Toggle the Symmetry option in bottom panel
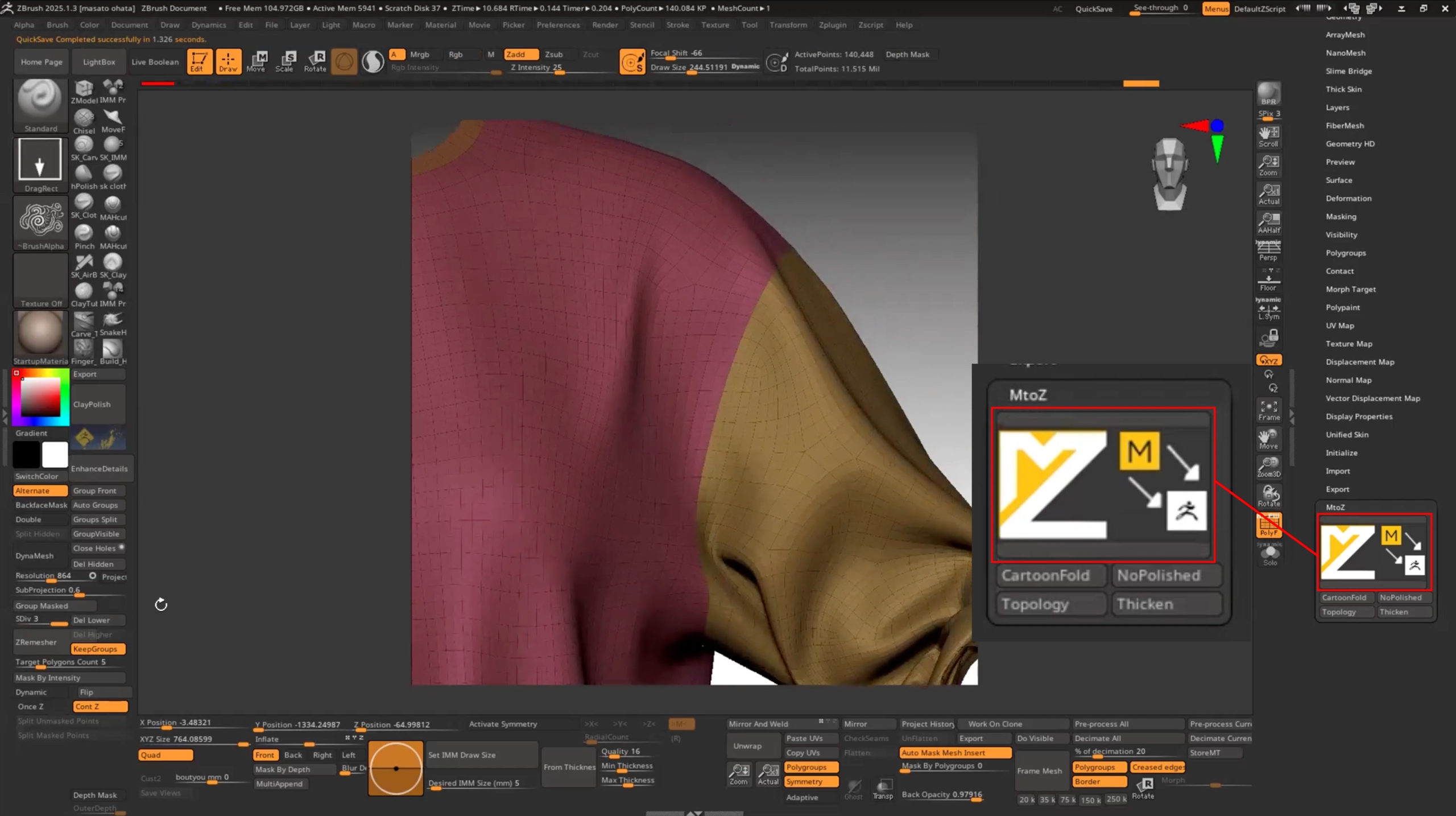 pos(811,782)
